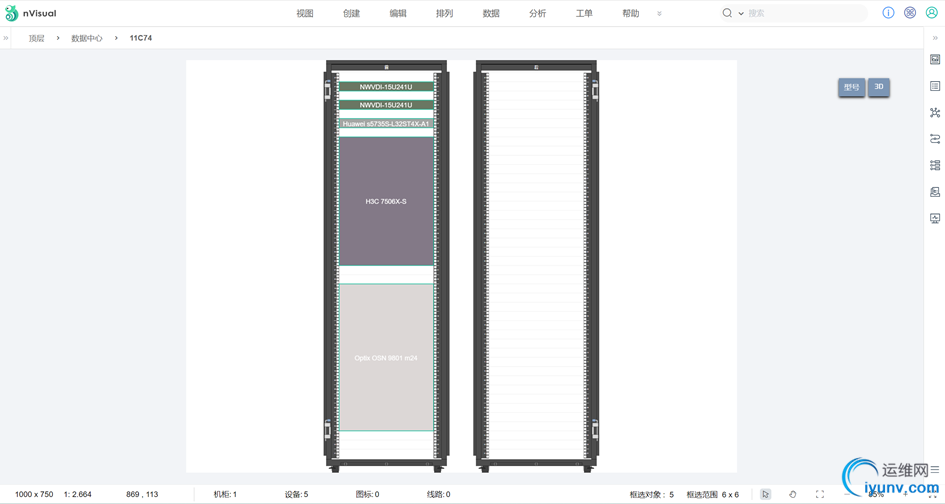
Task: Open the route/link swap icon in right sidebar
Action: 935,139
